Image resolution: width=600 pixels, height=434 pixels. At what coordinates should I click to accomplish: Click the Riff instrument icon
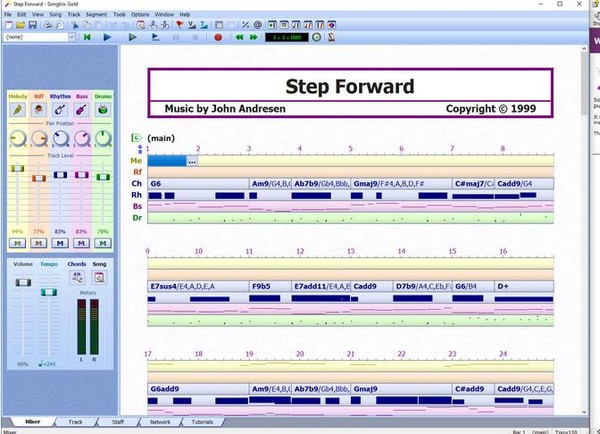38,110
